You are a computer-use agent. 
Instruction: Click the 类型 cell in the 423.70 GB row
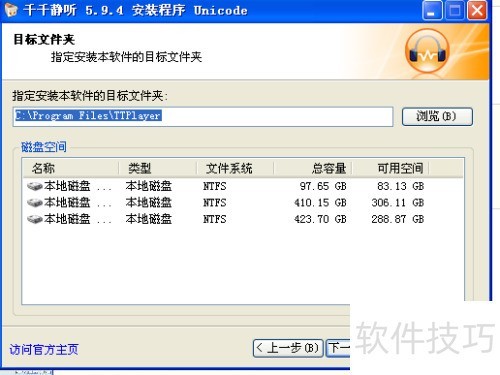[x=149, y=219]
